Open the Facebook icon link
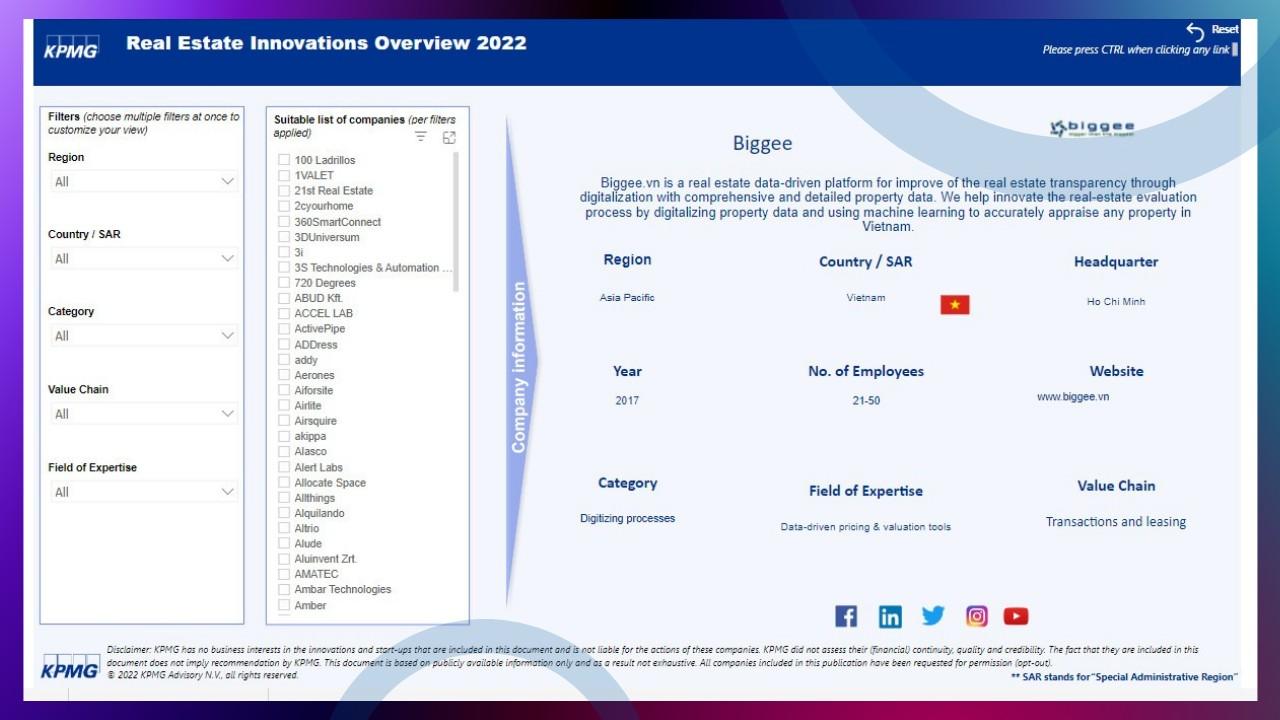The width and height of the screenshot is (1280, 720). [846, 616]
